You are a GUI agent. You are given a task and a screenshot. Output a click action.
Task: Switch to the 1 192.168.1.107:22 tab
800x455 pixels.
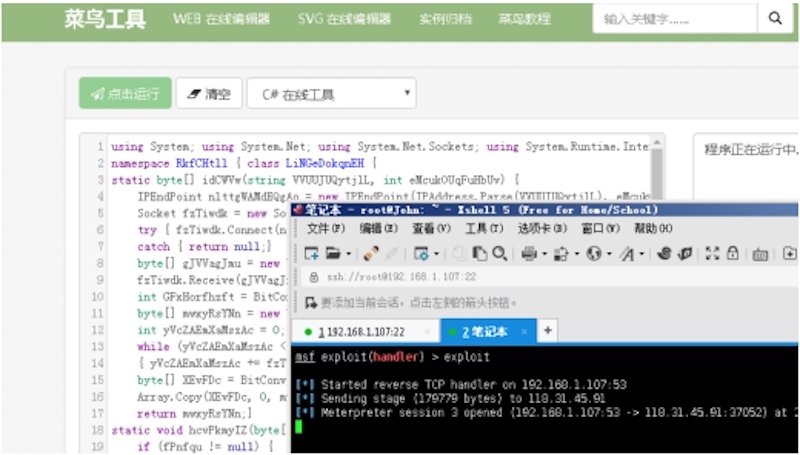[x=365, y=332]
